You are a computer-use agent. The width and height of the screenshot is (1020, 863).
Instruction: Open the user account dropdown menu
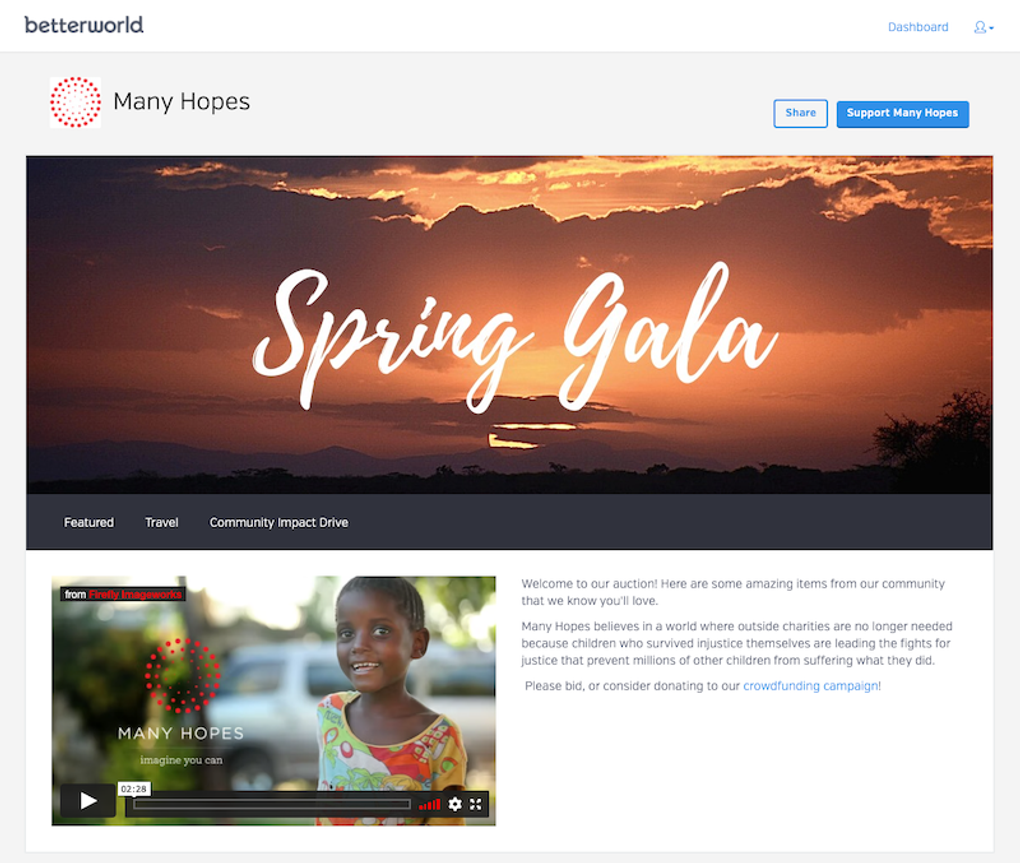pos(983,27)
